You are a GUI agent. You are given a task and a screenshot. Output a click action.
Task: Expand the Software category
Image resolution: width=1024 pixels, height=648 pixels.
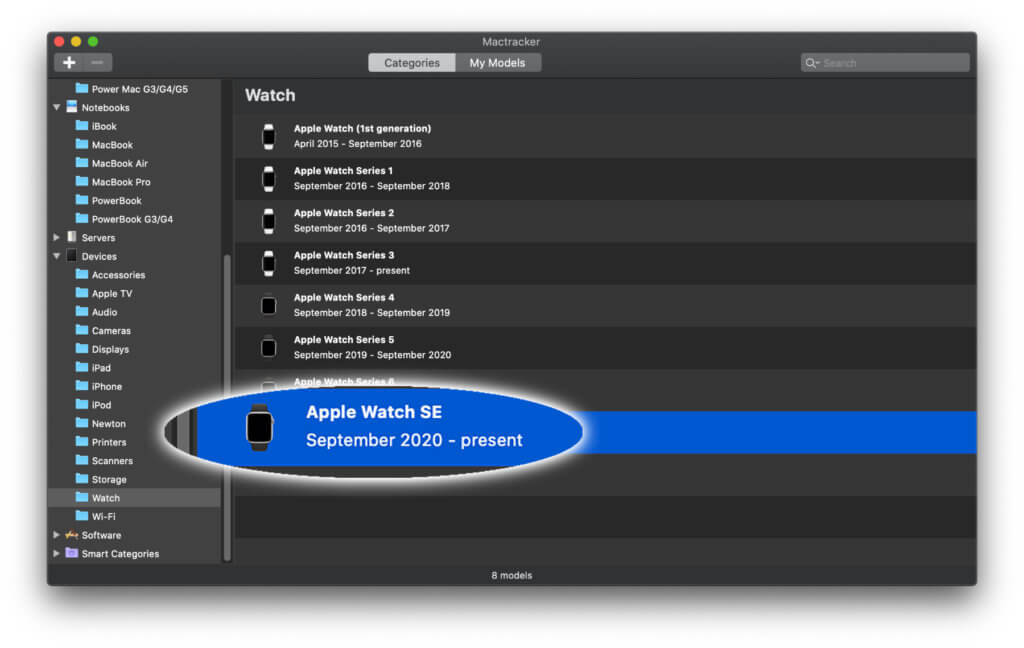[57, 534]
